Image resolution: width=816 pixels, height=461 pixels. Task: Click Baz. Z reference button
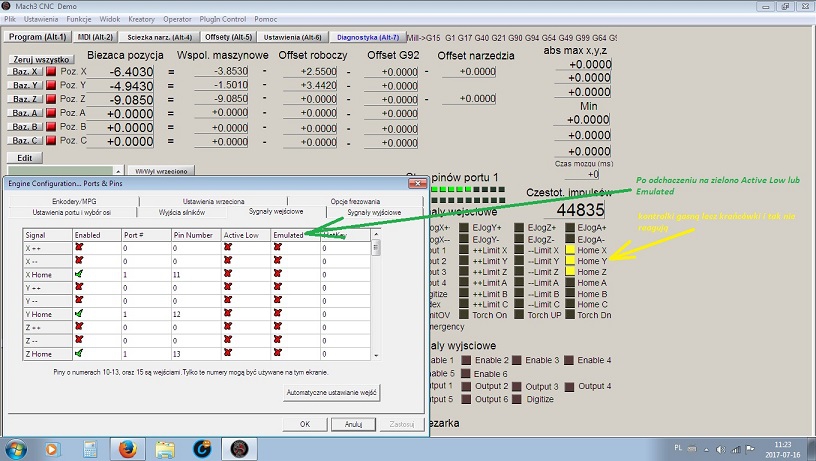click(25, 99)
